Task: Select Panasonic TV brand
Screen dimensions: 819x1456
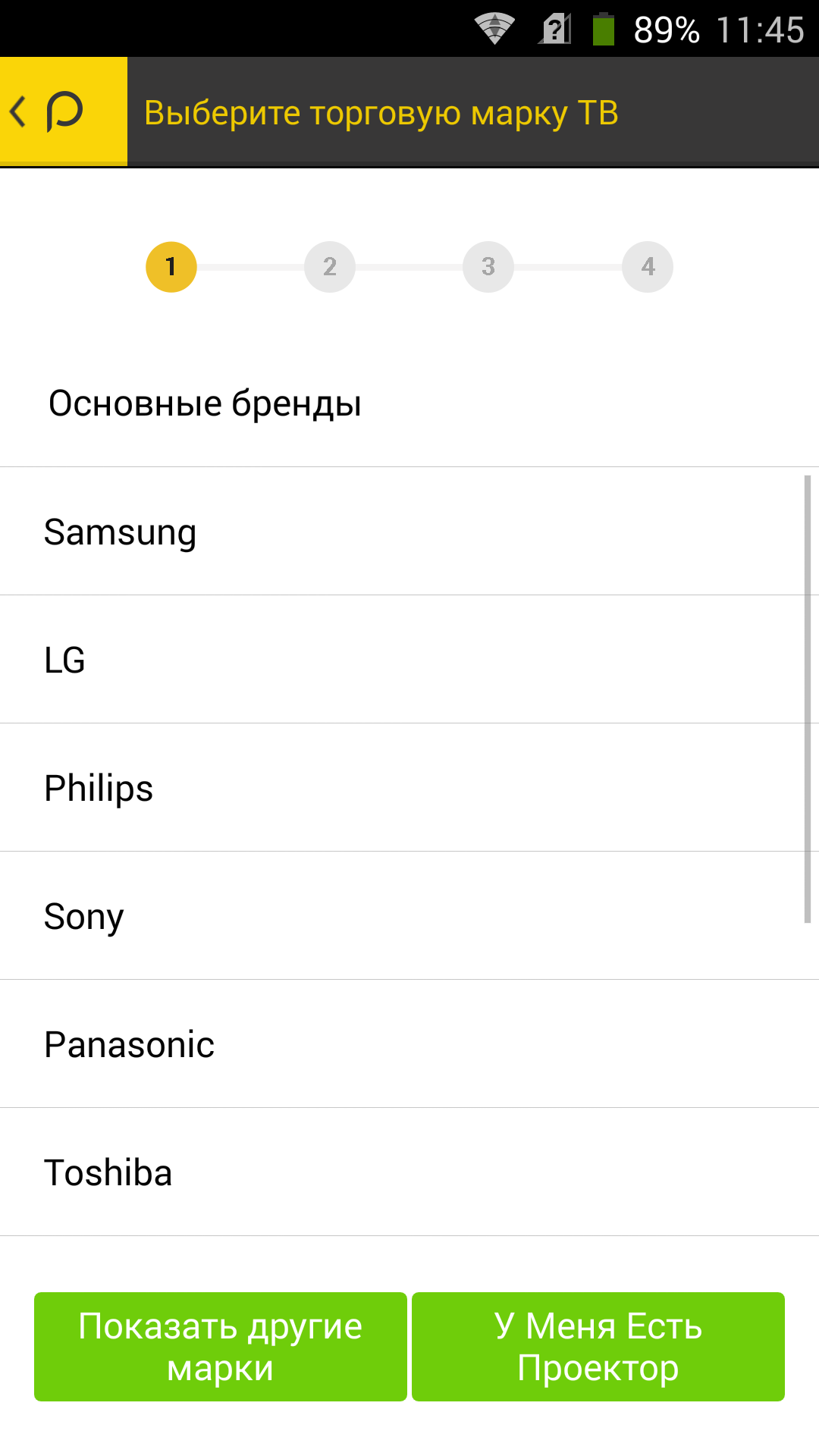Action: [409, 1044]
